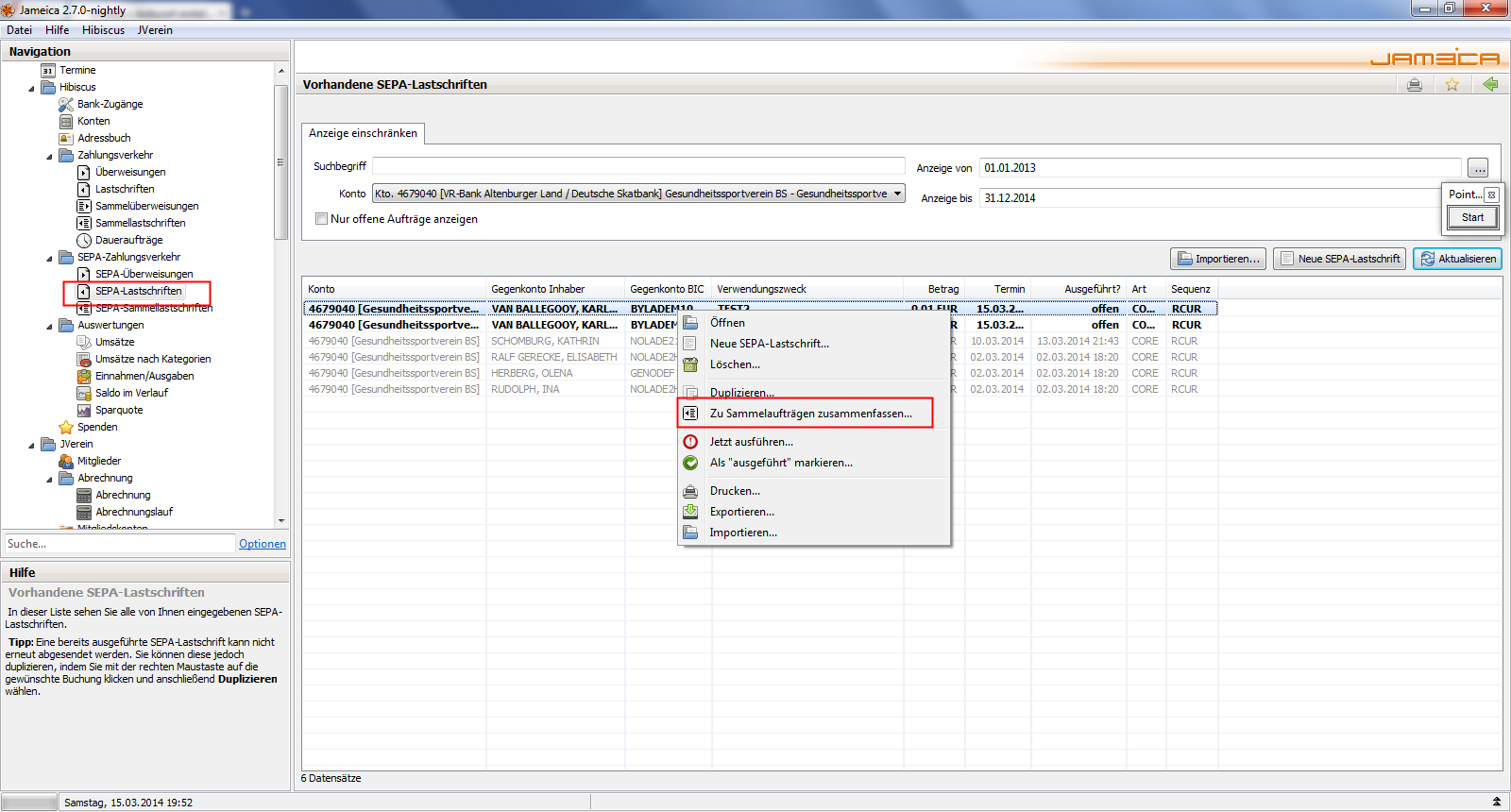The height and width of the screenshot is (812, 1511).
Task: Click the Überweisungen icon under Zahlungsverkehr
Action: [84, 172]
